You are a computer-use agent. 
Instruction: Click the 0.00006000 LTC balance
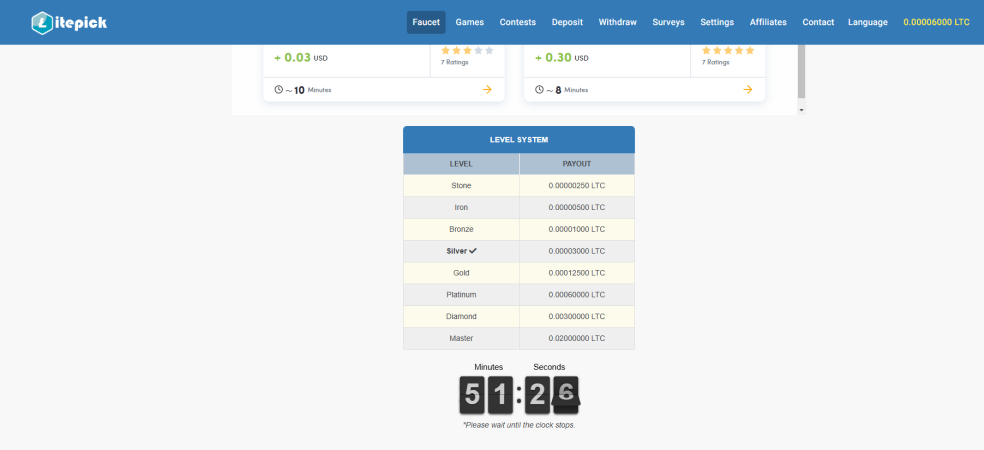point(936,22)
